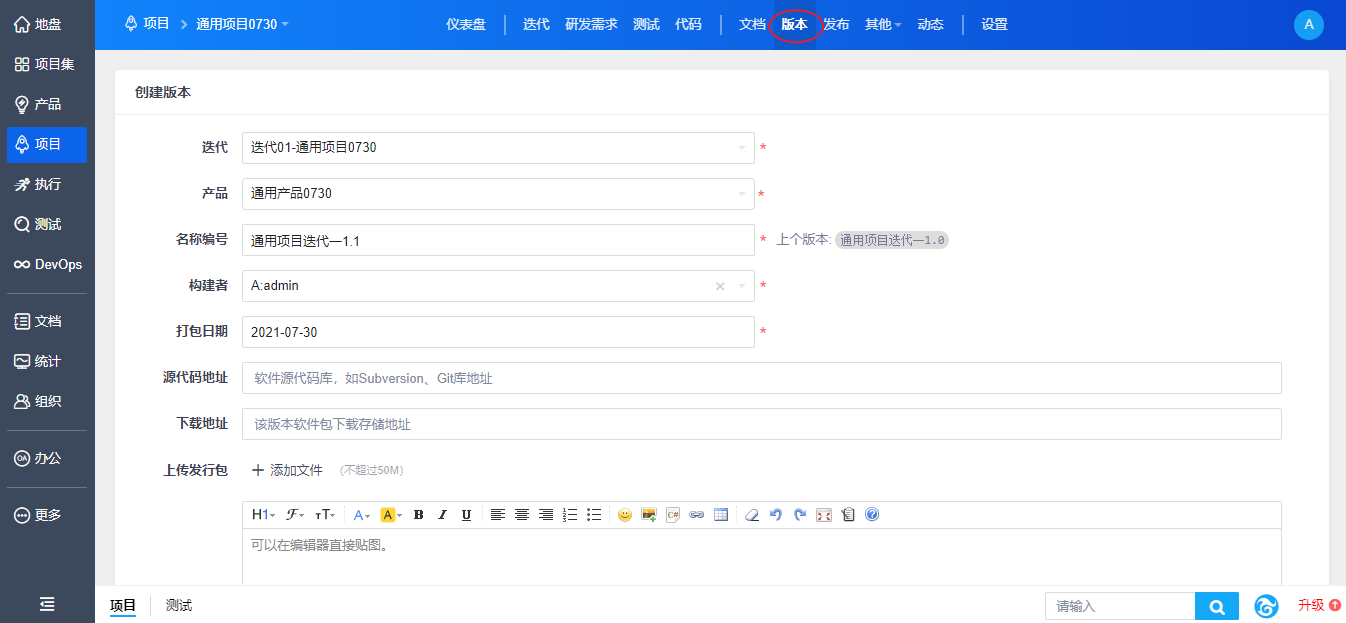Open the text background color picker
Viewport: 1346px width, 623px height.
click(390, 515)
